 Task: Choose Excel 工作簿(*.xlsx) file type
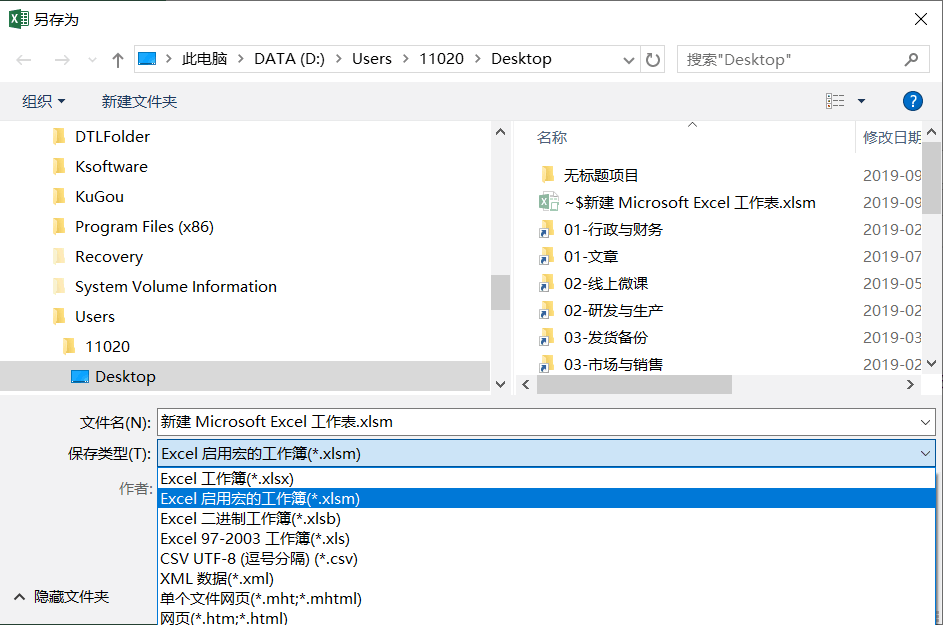coord(546,479)
